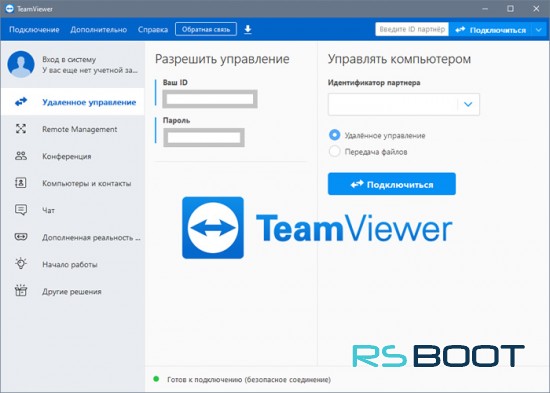Click the large blue Подключиться button
The width and height of the screenshot is (550, 393).
tap(392, 184)
